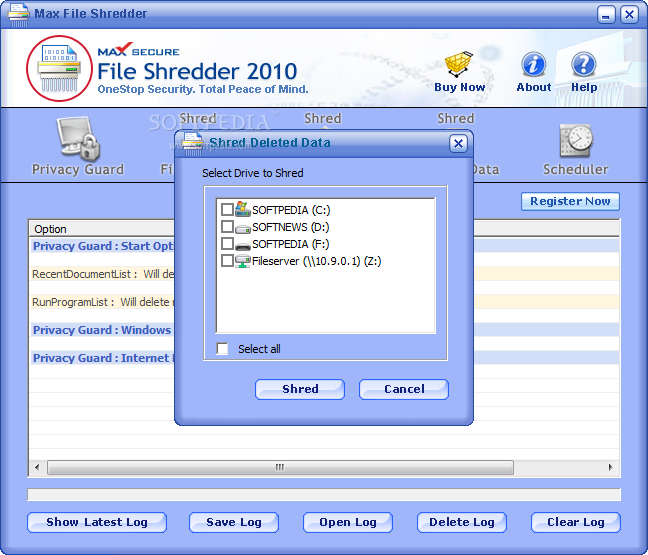Click the Max File Shredder title bar icon

[19, 14]
